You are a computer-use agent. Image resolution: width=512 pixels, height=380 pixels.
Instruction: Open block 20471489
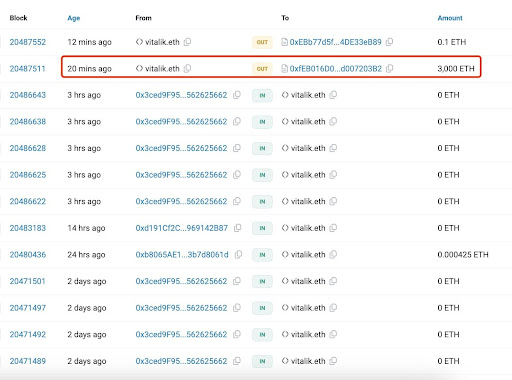(x=28, y=361)
